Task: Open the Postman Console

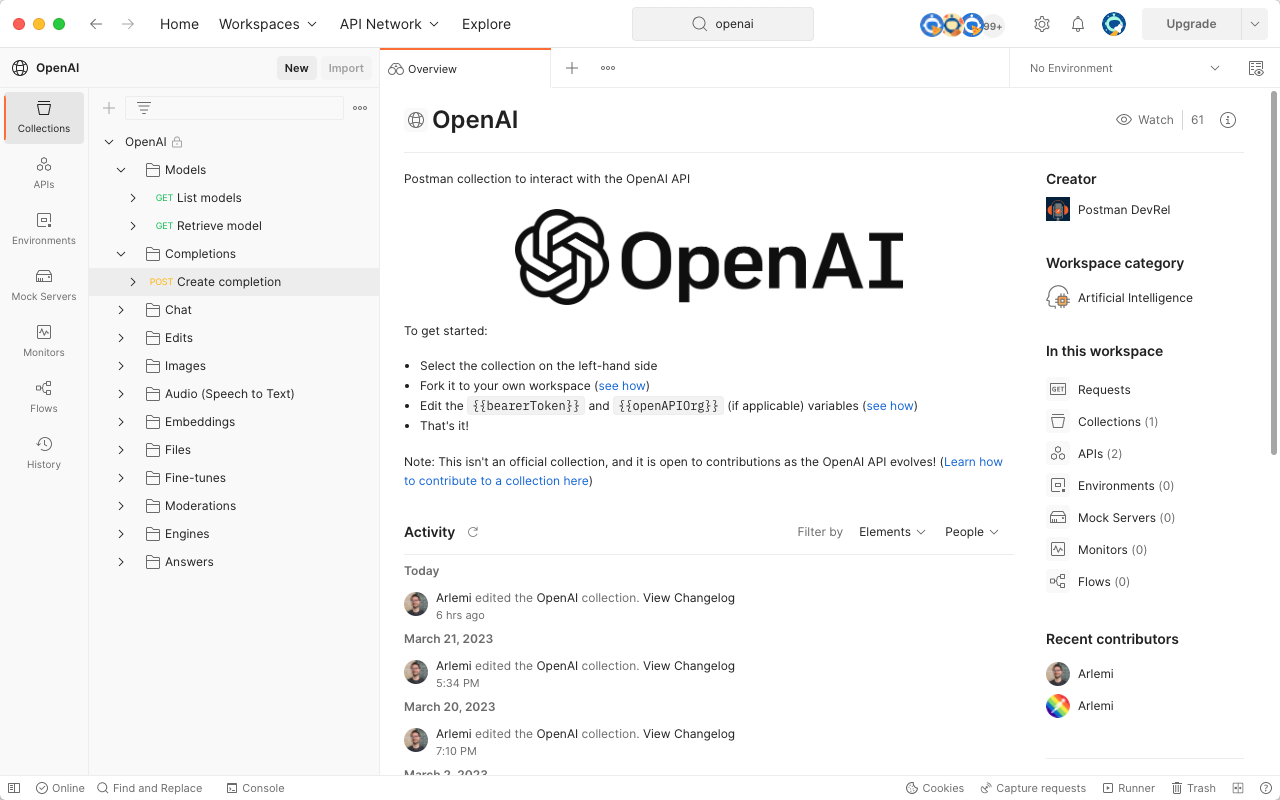Action: [x=255, y=788]
